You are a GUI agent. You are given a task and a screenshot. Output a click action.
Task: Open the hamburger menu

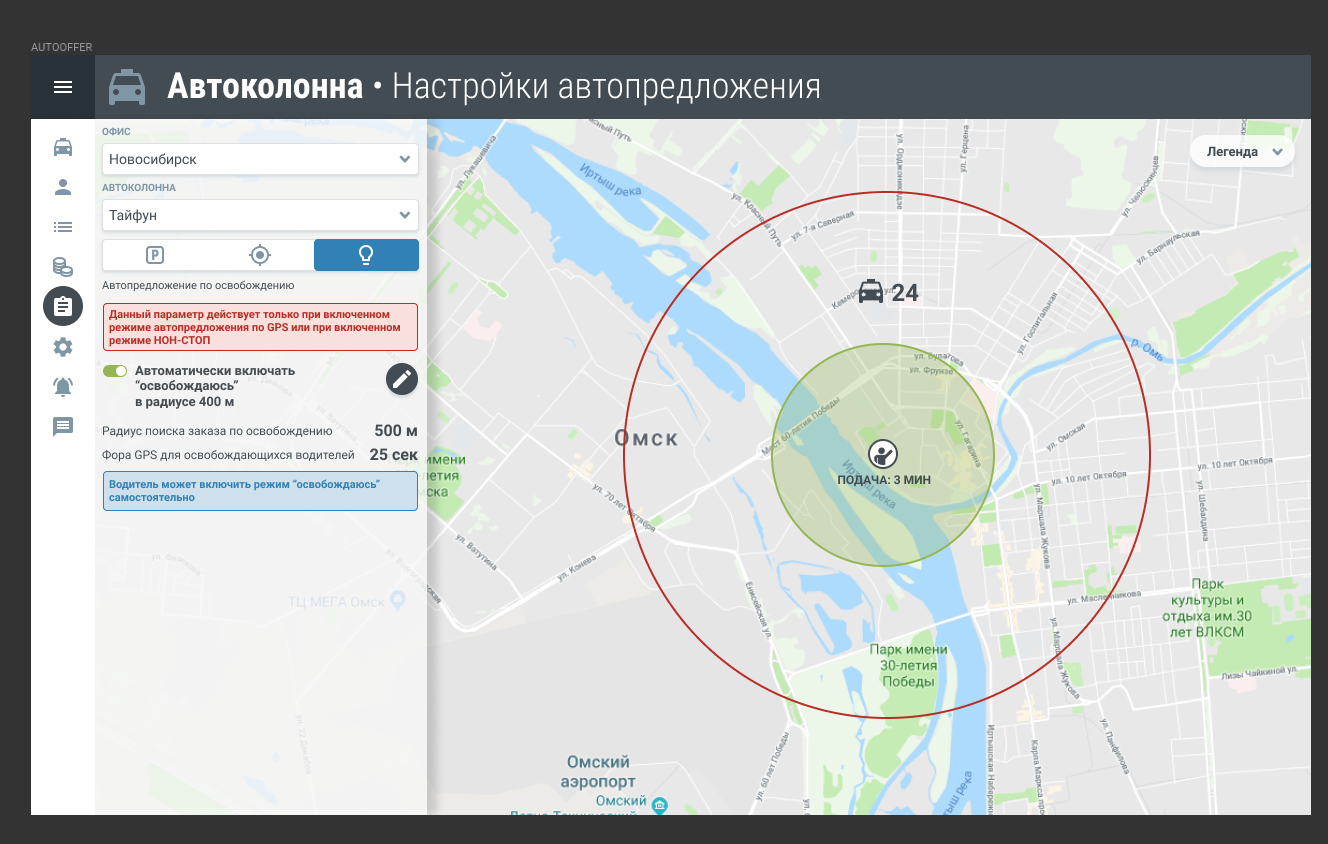pyautogui.click(x=63, y=87)
